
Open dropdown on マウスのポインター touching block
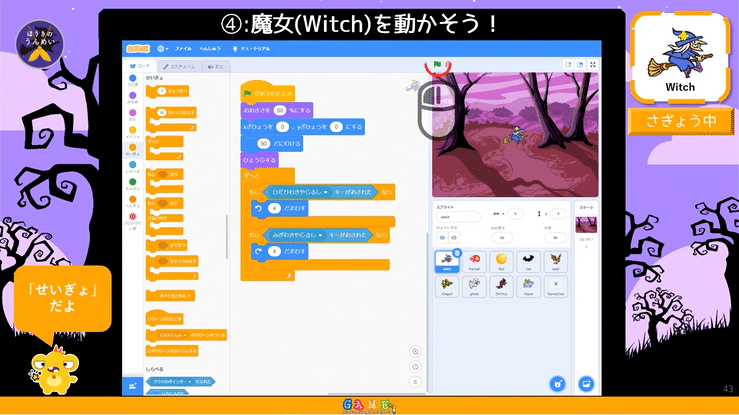click(190, 382)
